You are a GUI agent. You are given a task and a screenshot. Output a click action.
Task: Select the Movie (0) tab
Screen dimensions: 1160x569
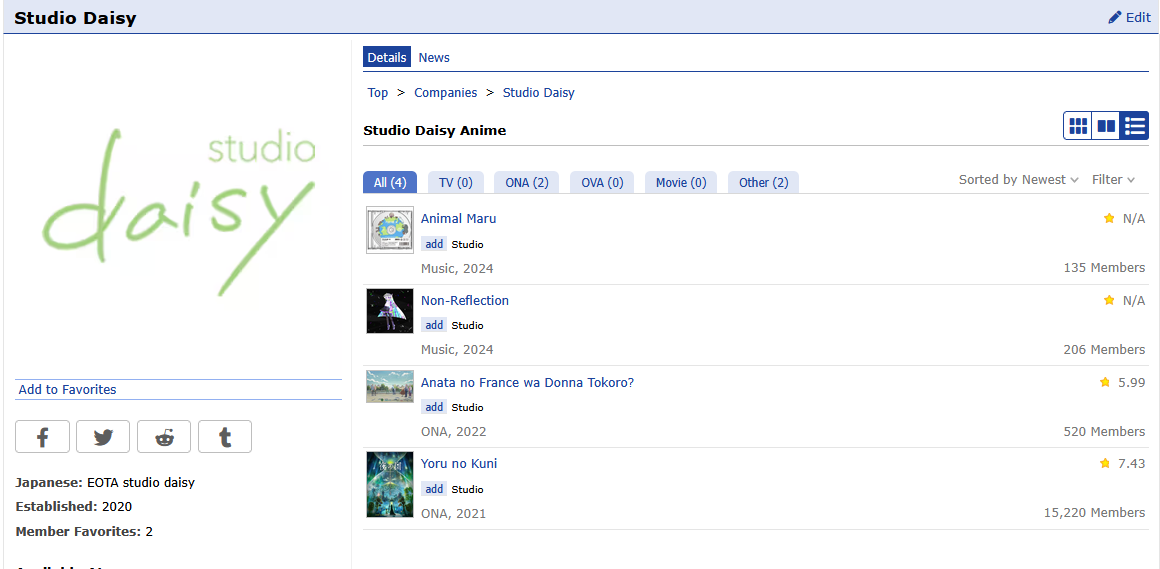(x=681, y=183)
